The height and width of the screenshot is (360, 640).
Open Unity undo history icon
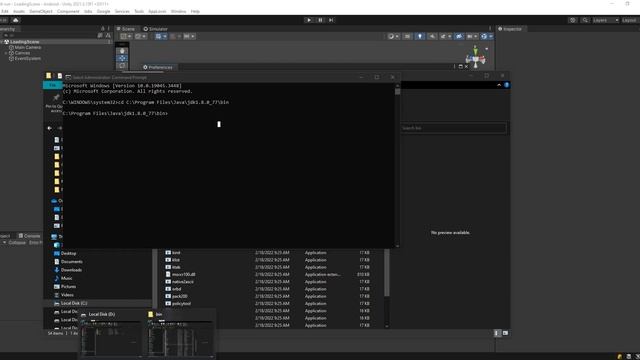573,20
